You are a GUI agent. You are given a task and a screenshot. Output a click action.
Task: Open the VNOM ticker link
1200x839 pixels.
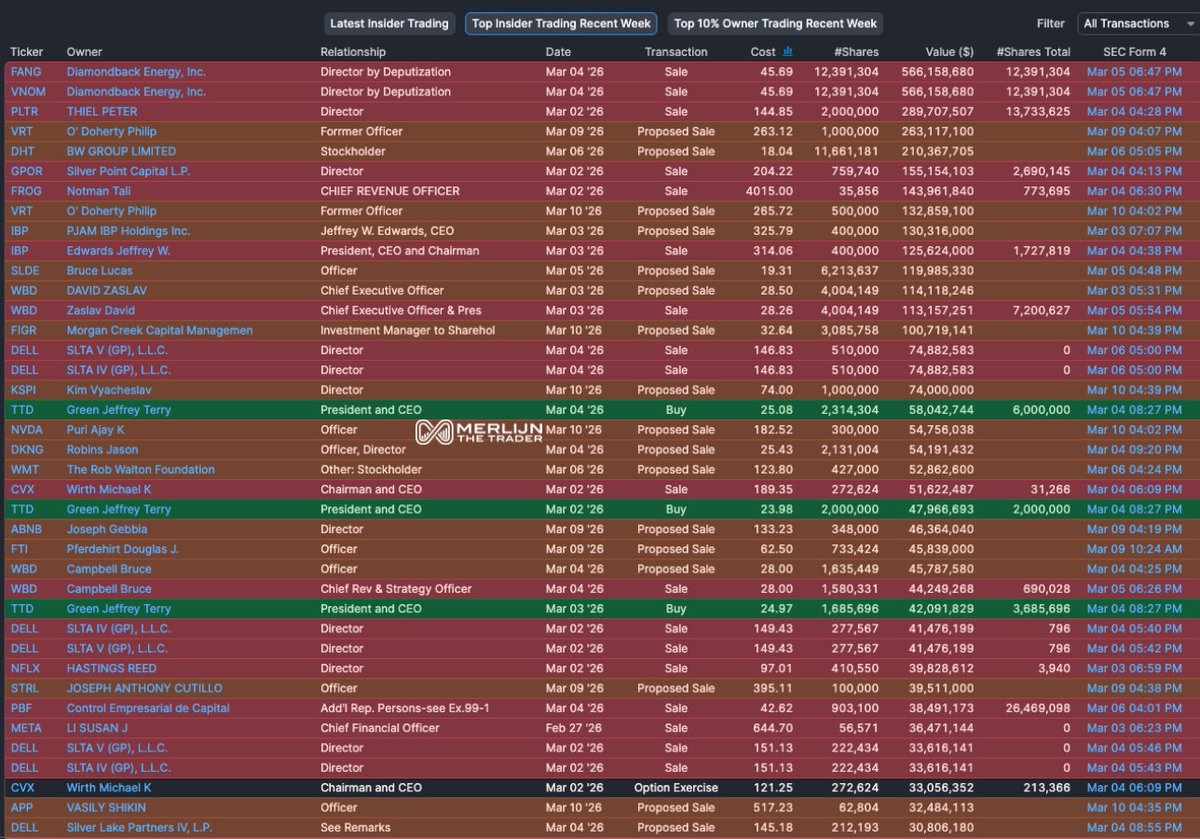point(27,92)
